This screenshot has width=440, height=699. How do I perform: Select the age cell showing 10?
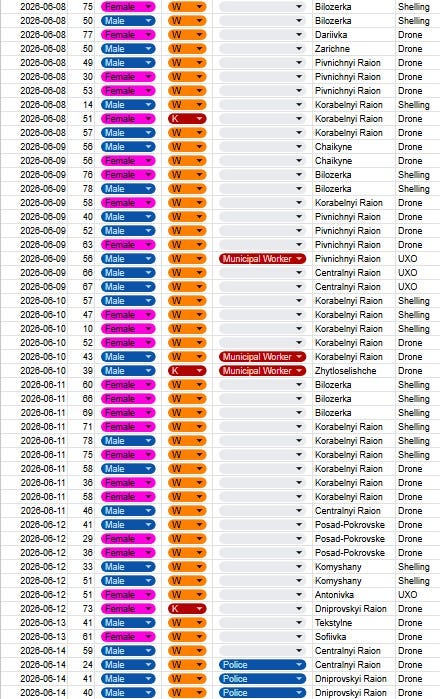point(82,329)
